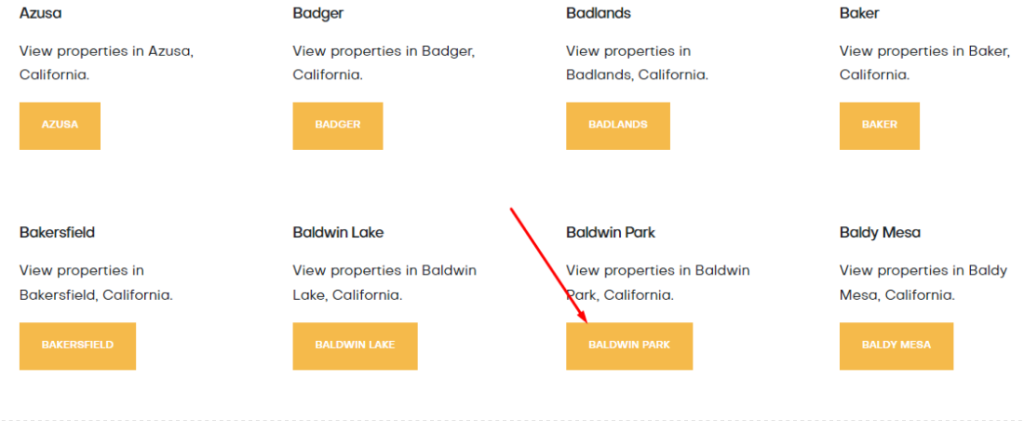Click the Baldwin Park heading title

point(610,233)
